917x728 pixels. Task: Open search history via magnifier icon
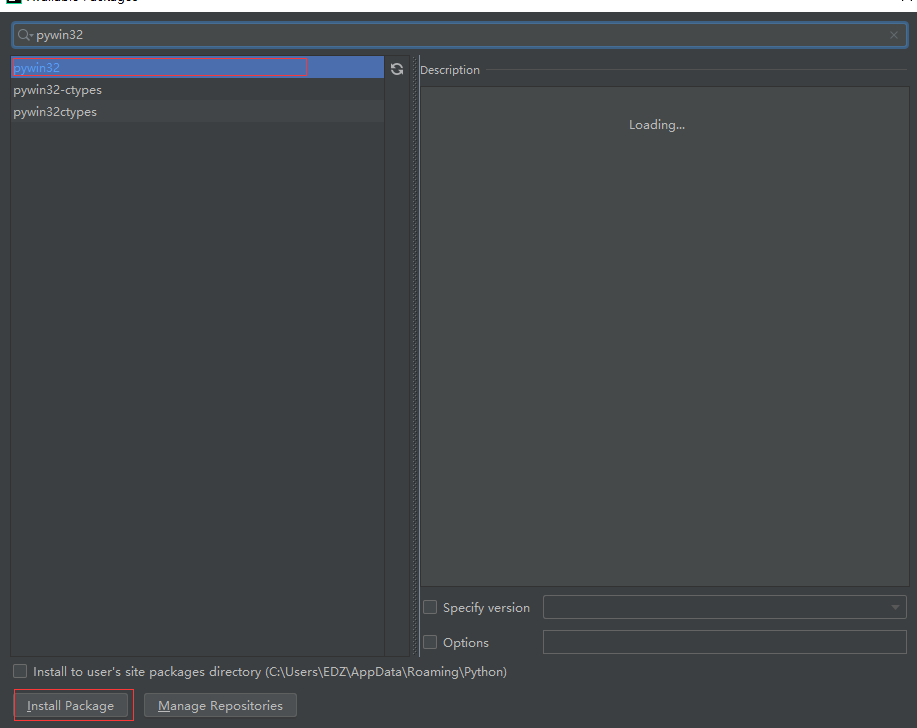pyautogui.click(x=25, y=35)
